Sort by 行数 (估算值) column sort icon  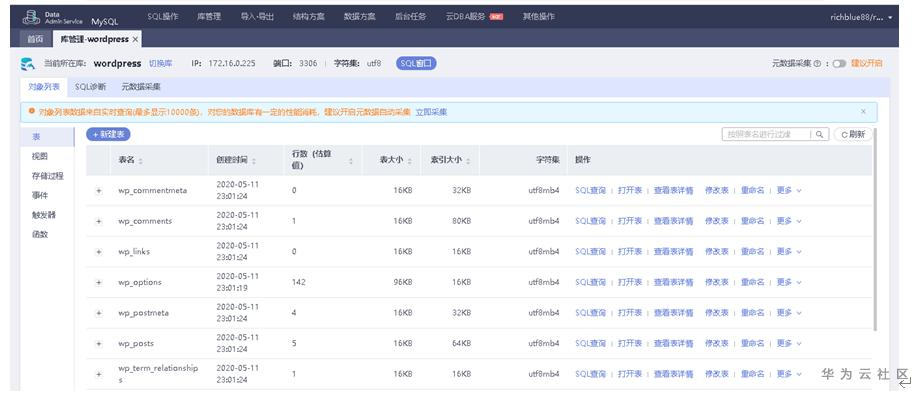coord(350,161)
